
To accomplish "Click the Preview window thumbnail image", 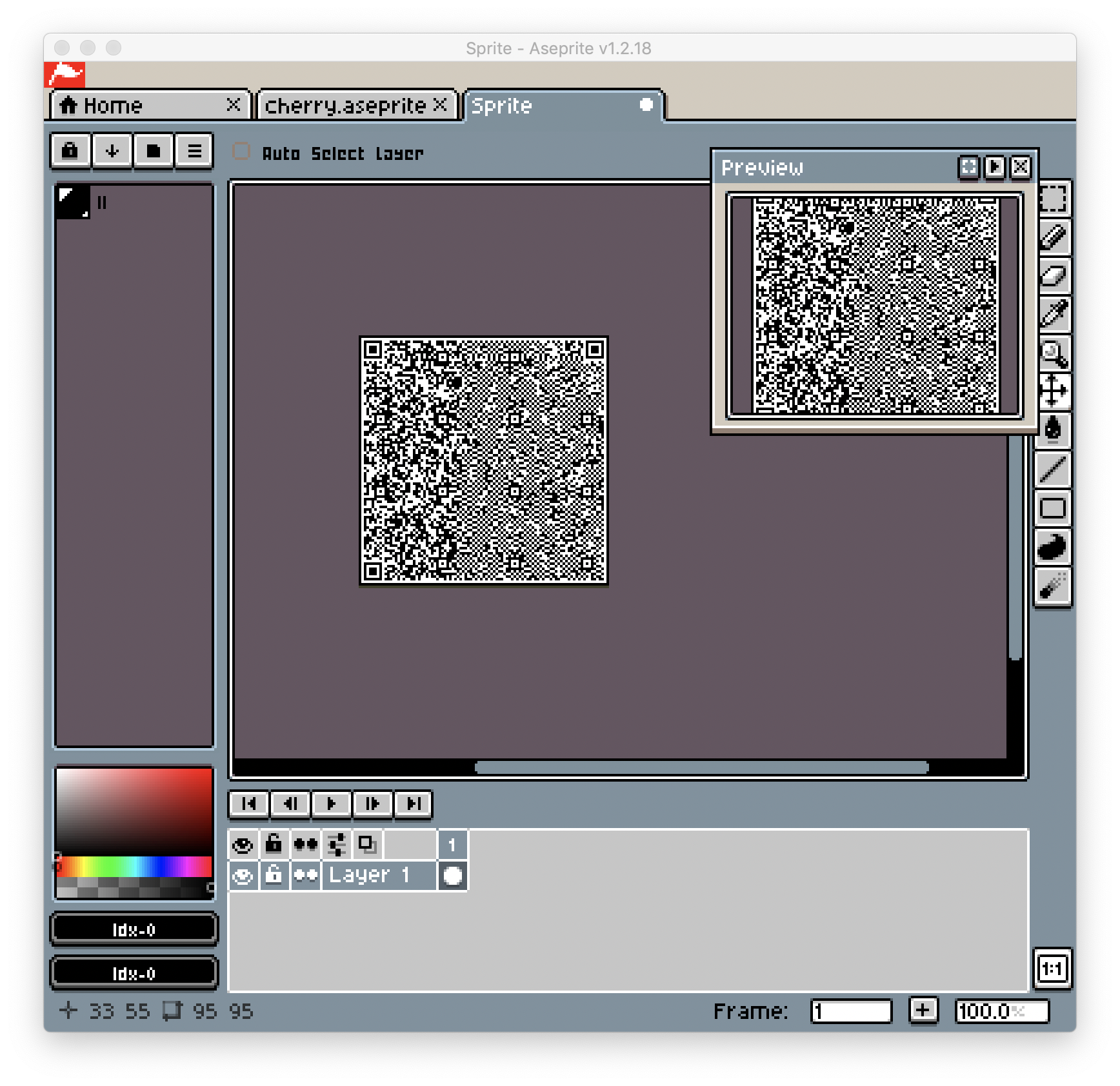I will [x=875, y=306].
